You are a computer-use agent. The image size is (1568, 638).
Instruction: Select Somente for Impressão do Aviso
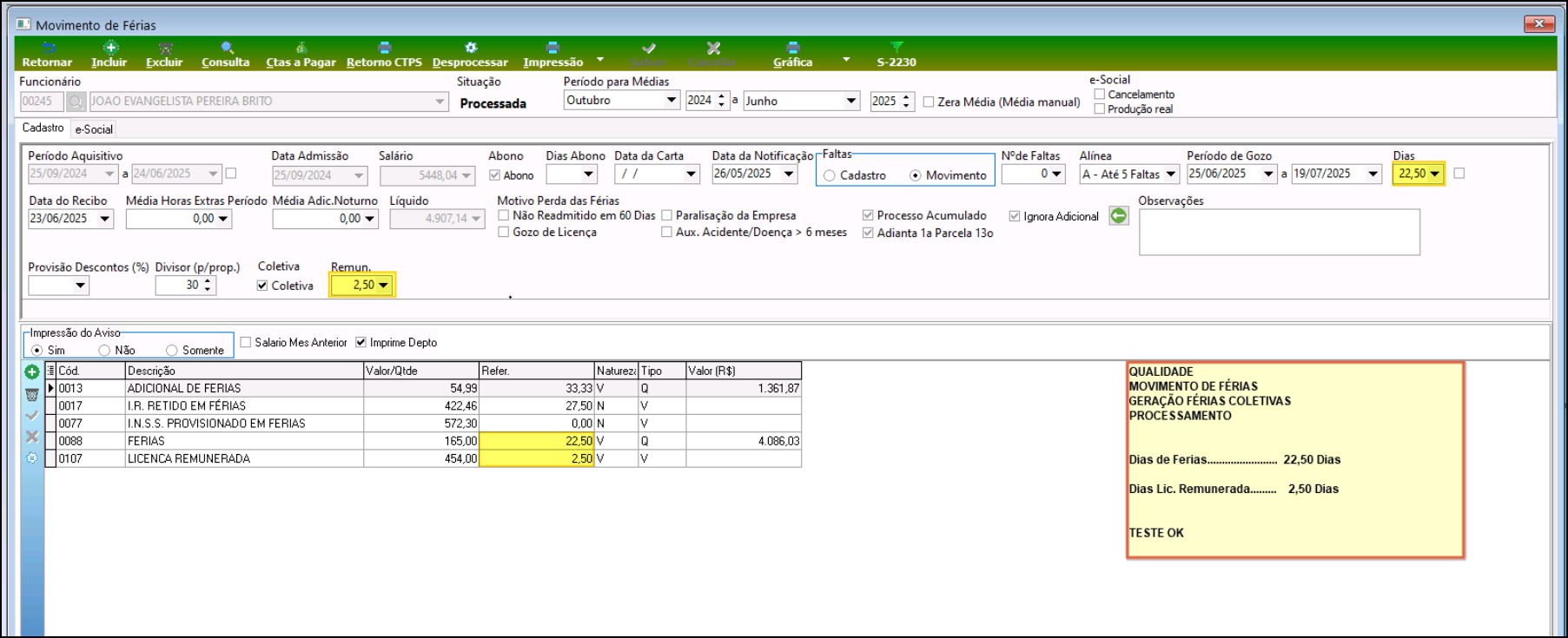pos(172,350)
